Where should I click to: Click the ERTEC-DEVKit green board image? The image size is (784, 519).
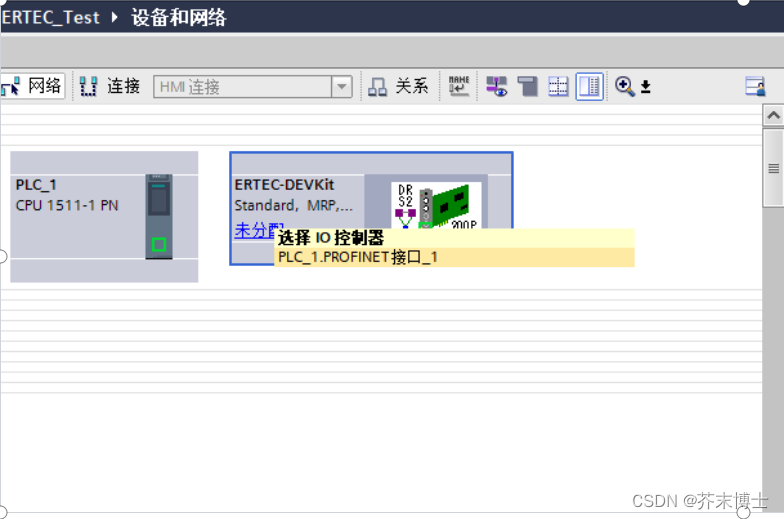pos(452,205)
